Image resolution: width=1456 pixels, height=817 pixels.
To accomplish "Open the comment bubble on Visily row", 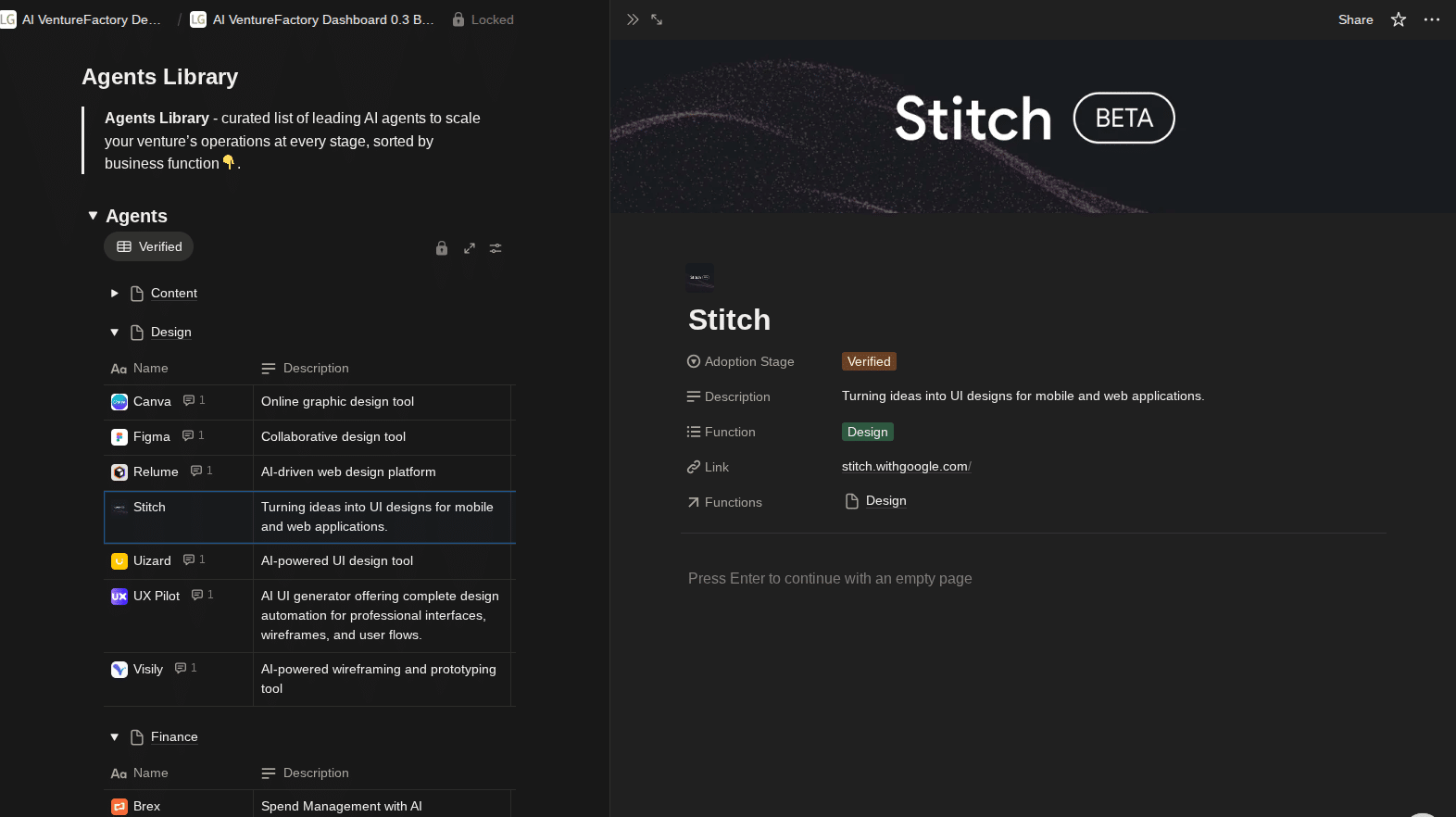I will 185,668.
